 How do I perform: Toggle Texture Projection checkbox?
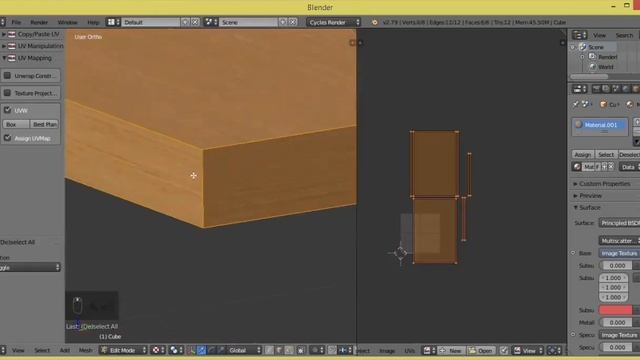tap(7, 93)
